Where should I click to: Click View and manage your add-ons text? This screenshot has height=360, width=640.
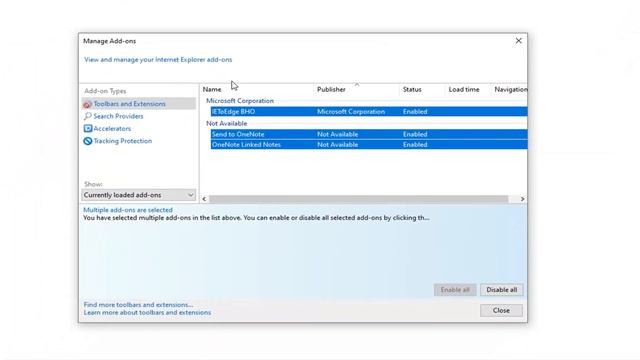coord(158,60)
